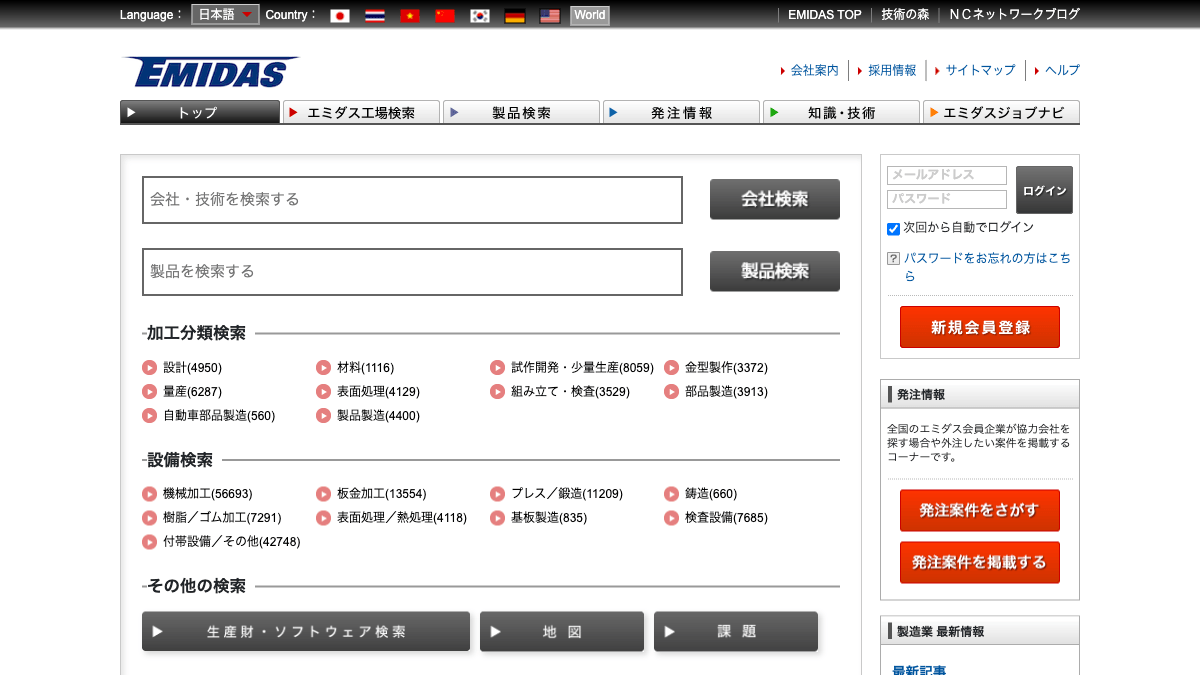Image resolution: width=1200 pixels, height=675 pixels.
Task: Click the question mark help icon
Action: pos(893,258)
